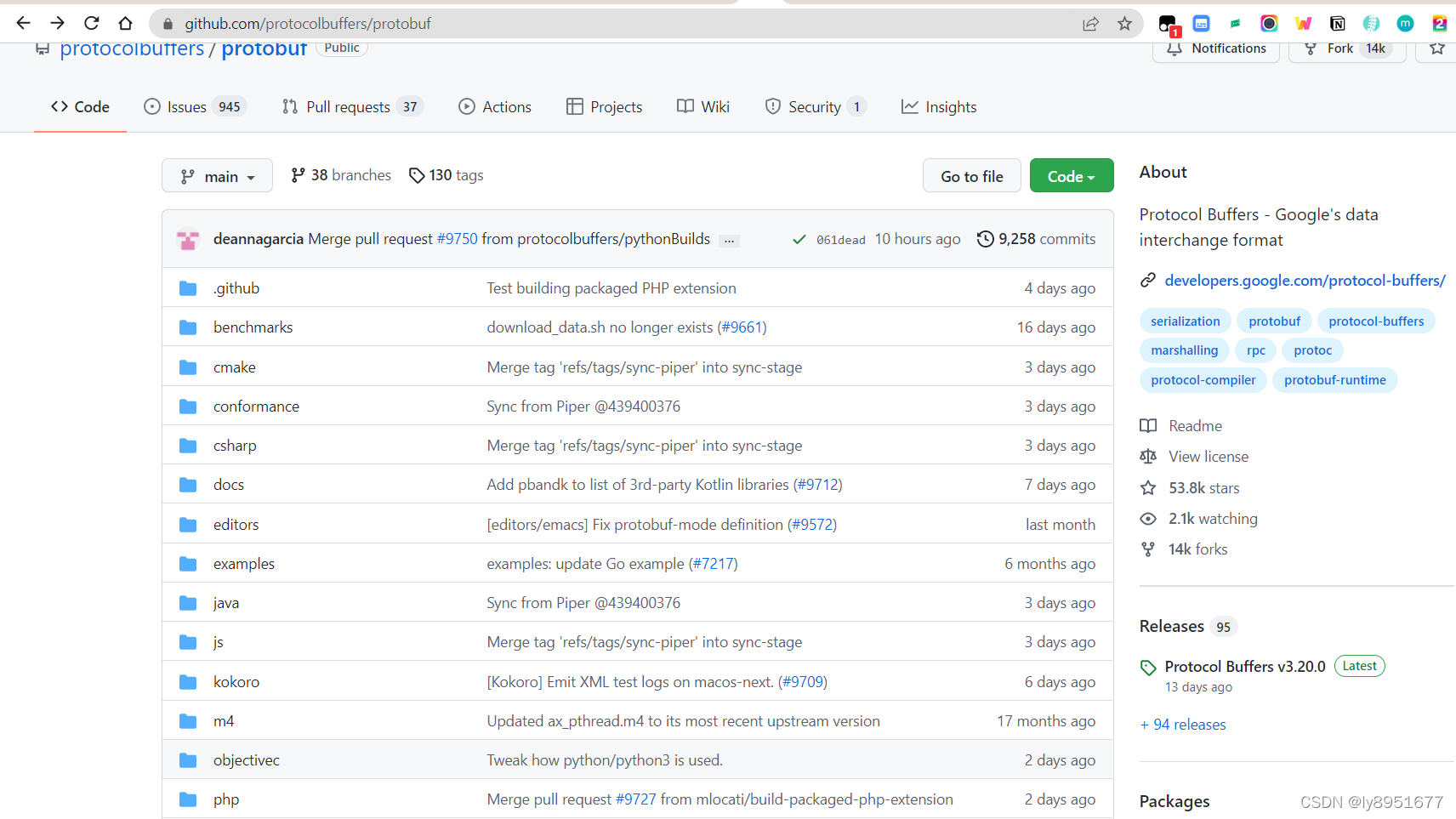Screen dimensions: 1456x819
Task: Bookmark page with the address bar star icon
Action: 1124,24
